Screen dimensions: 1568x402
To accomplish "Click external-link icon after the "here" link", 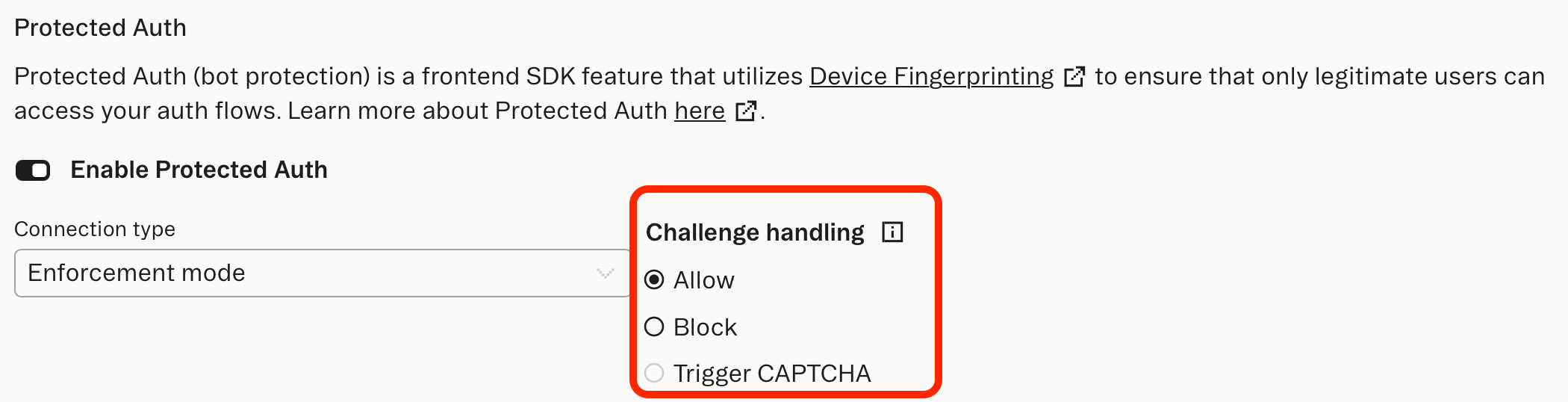I will (746, 111).
